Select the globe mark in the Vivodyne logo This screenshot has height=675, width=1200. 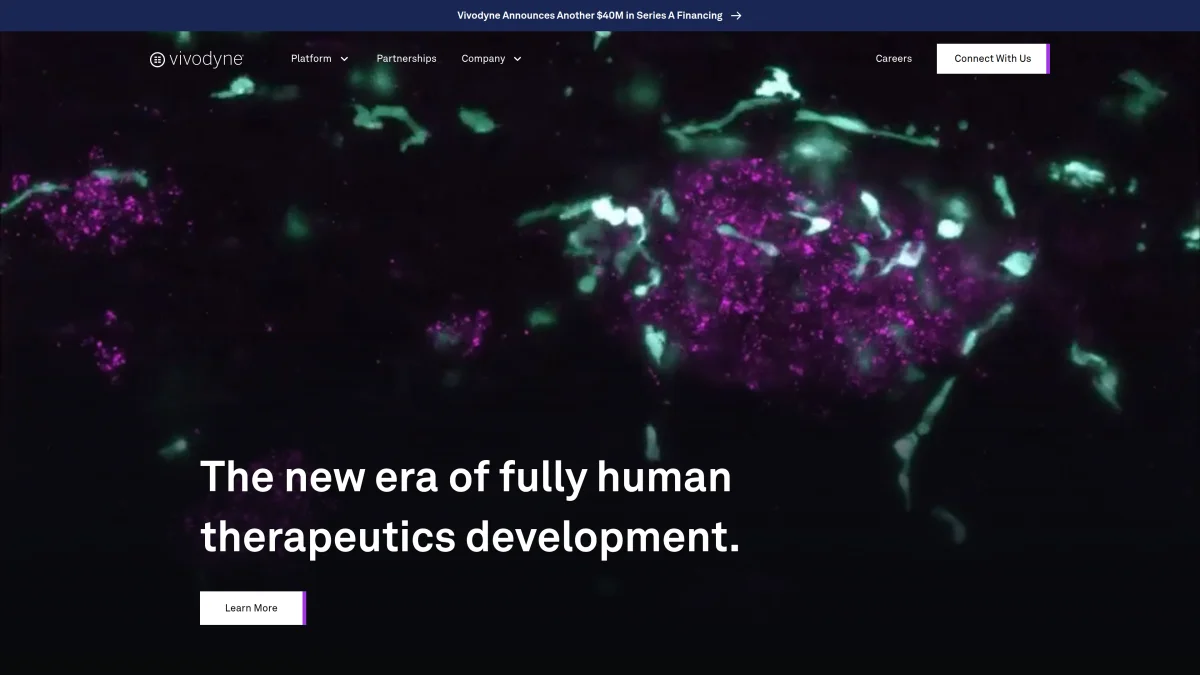tap(156, 59)
